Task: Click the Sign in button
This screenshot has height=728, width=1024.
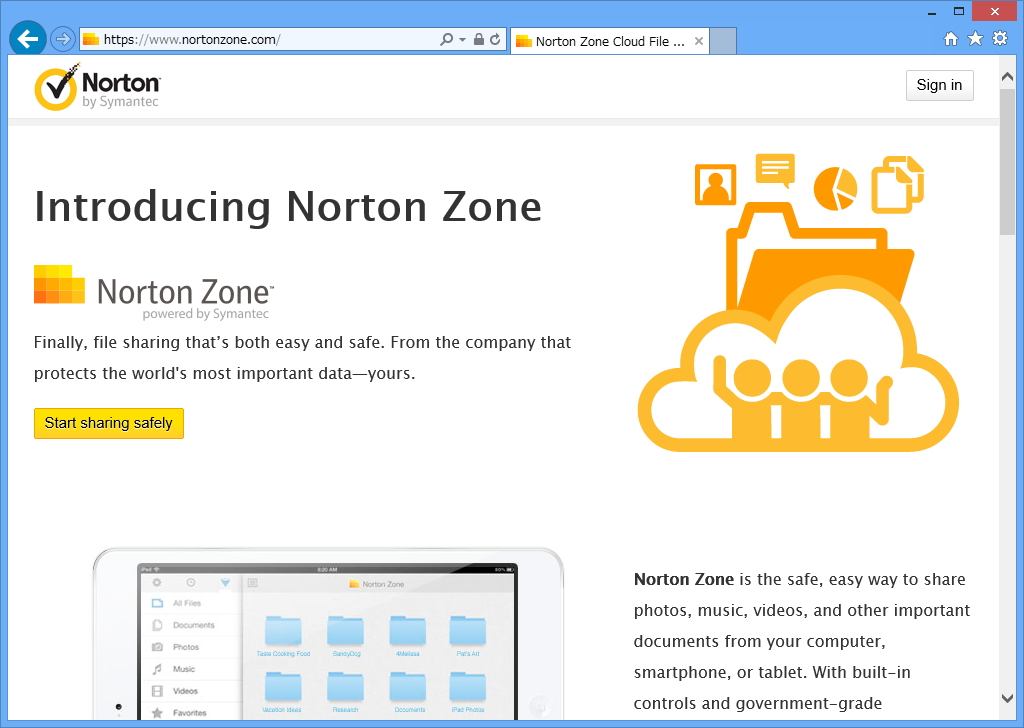Action: coord(939,85)
